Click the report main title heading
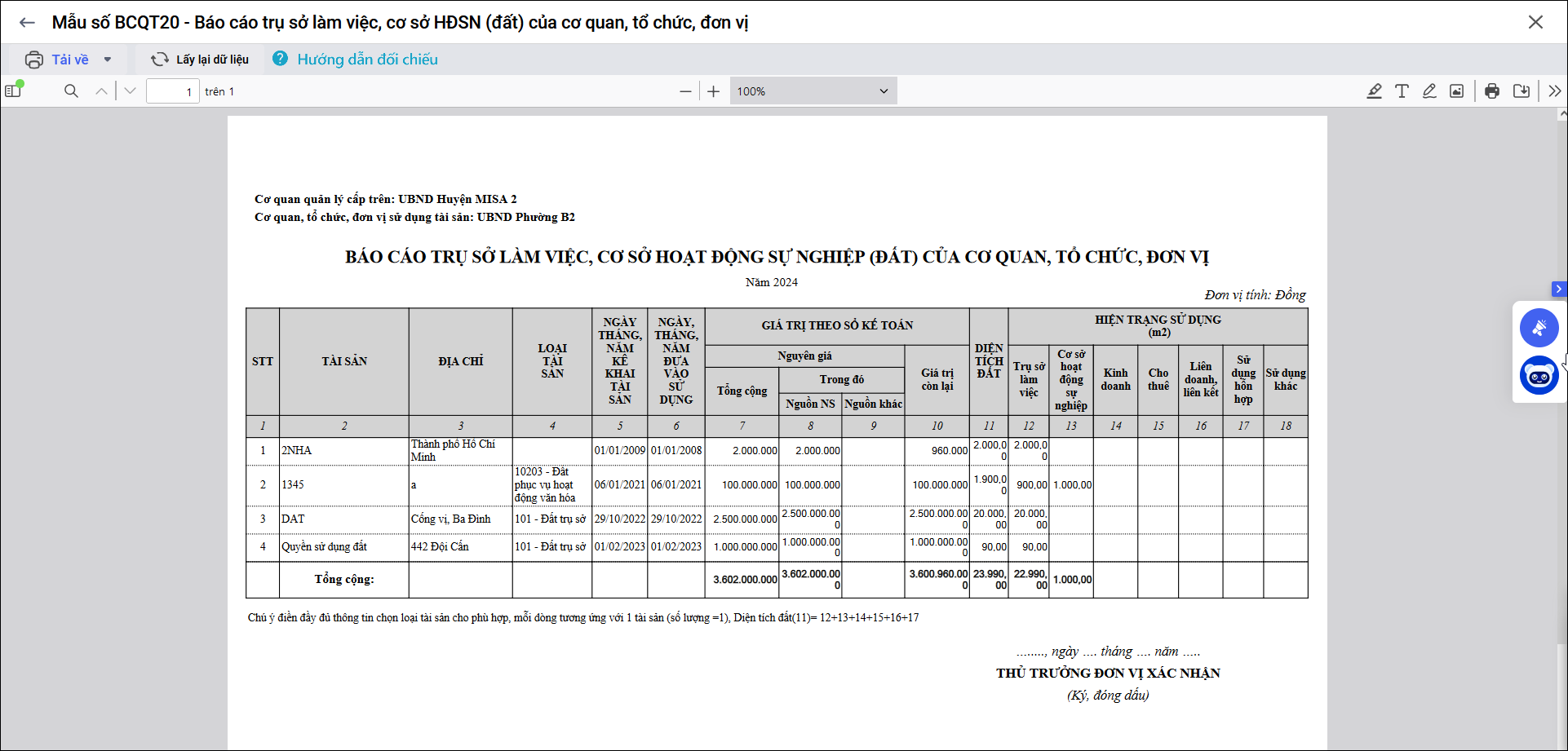1568x751 pixels. (x=777, y=257)
